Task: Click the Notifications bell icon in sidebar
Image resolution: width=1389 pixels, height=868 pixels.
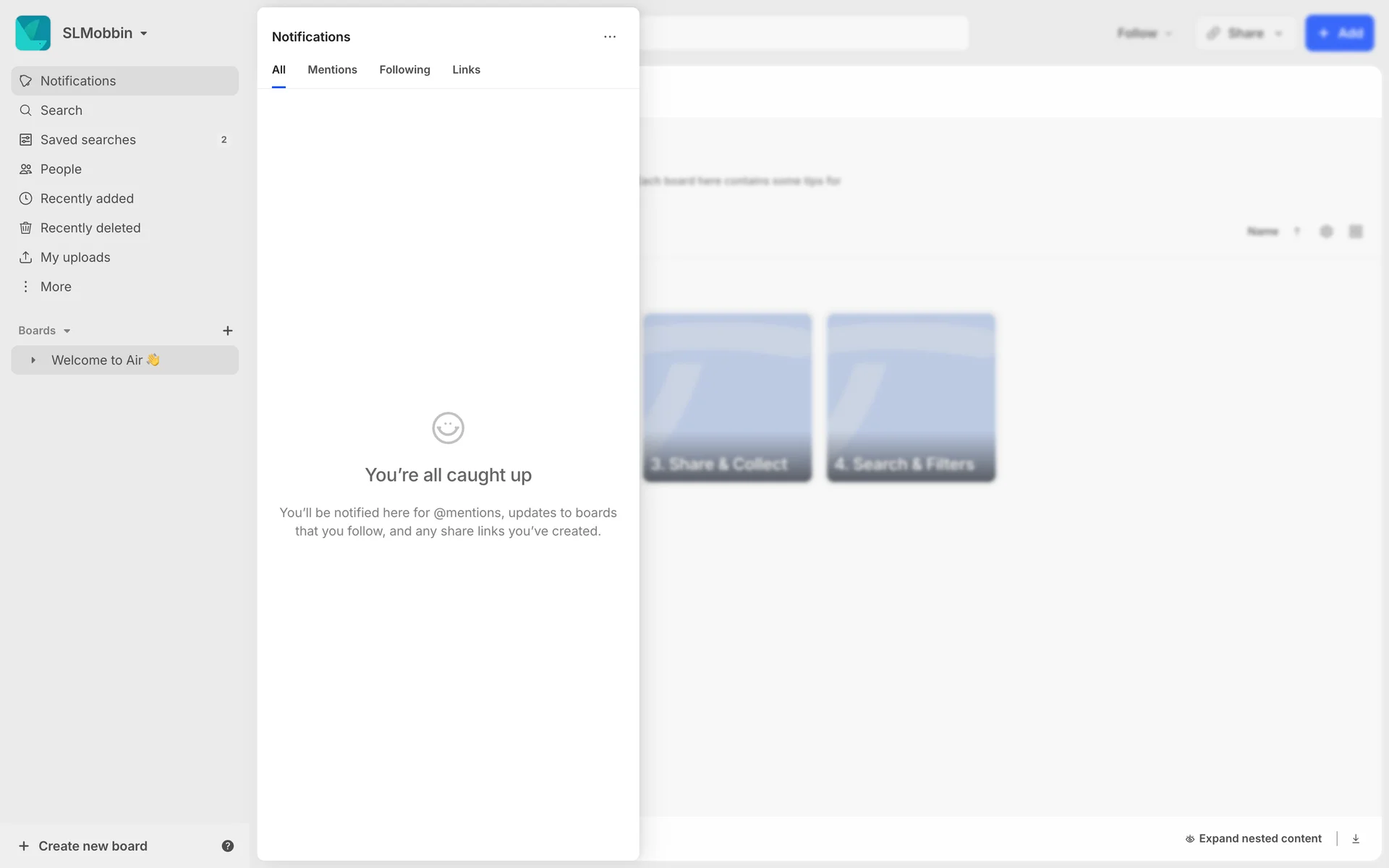Action: click(25, 81)
